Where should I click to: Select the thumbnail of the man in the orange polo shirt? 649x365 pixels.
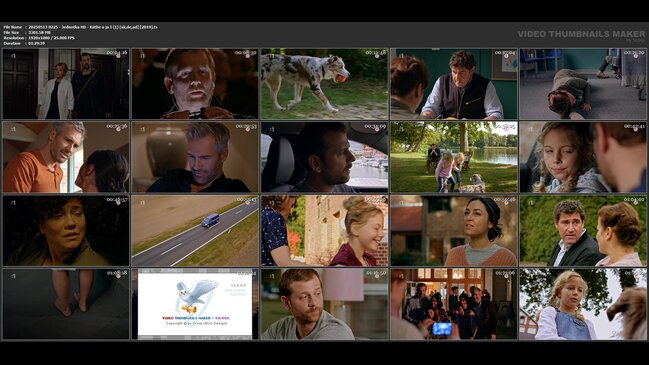coord(66,157)
